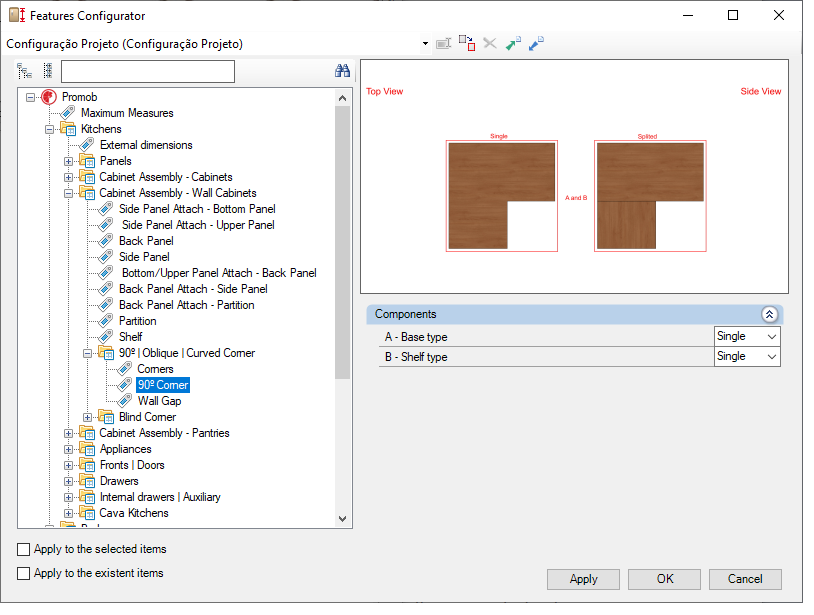Click the binoculars search icon
Viewport: 814px width, 615px height.
(x=342, y=71)
